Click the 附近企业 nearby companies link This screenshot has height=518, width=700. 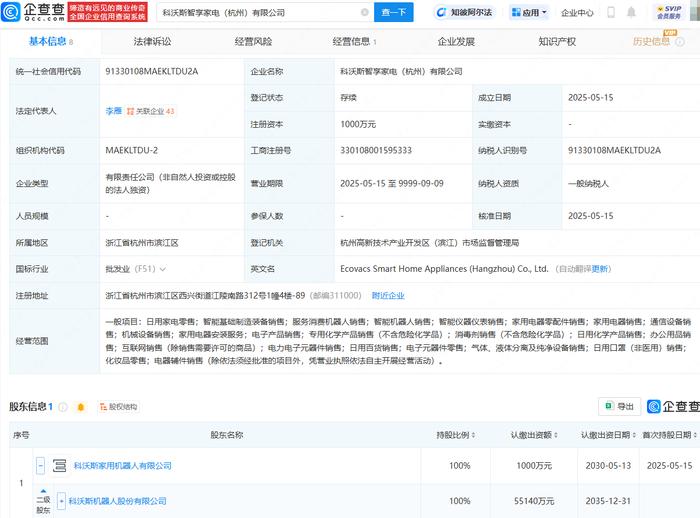tap(388, 296)
